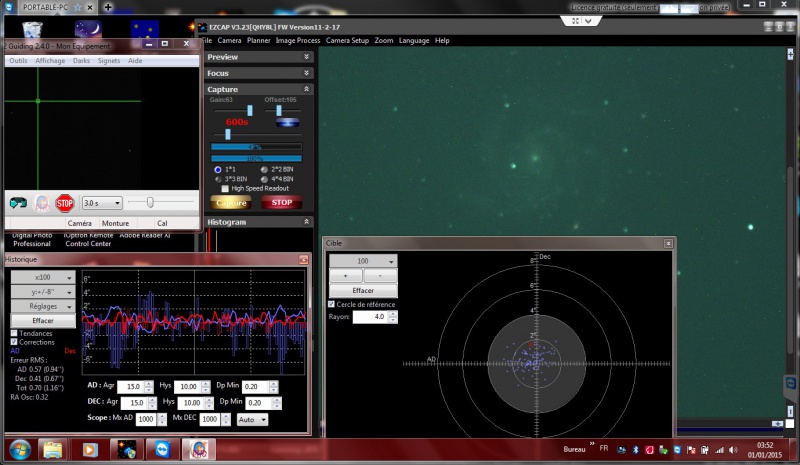800x465 pixels.
Task: Click the Action Center flag tray icon
Action: (691, 450)
